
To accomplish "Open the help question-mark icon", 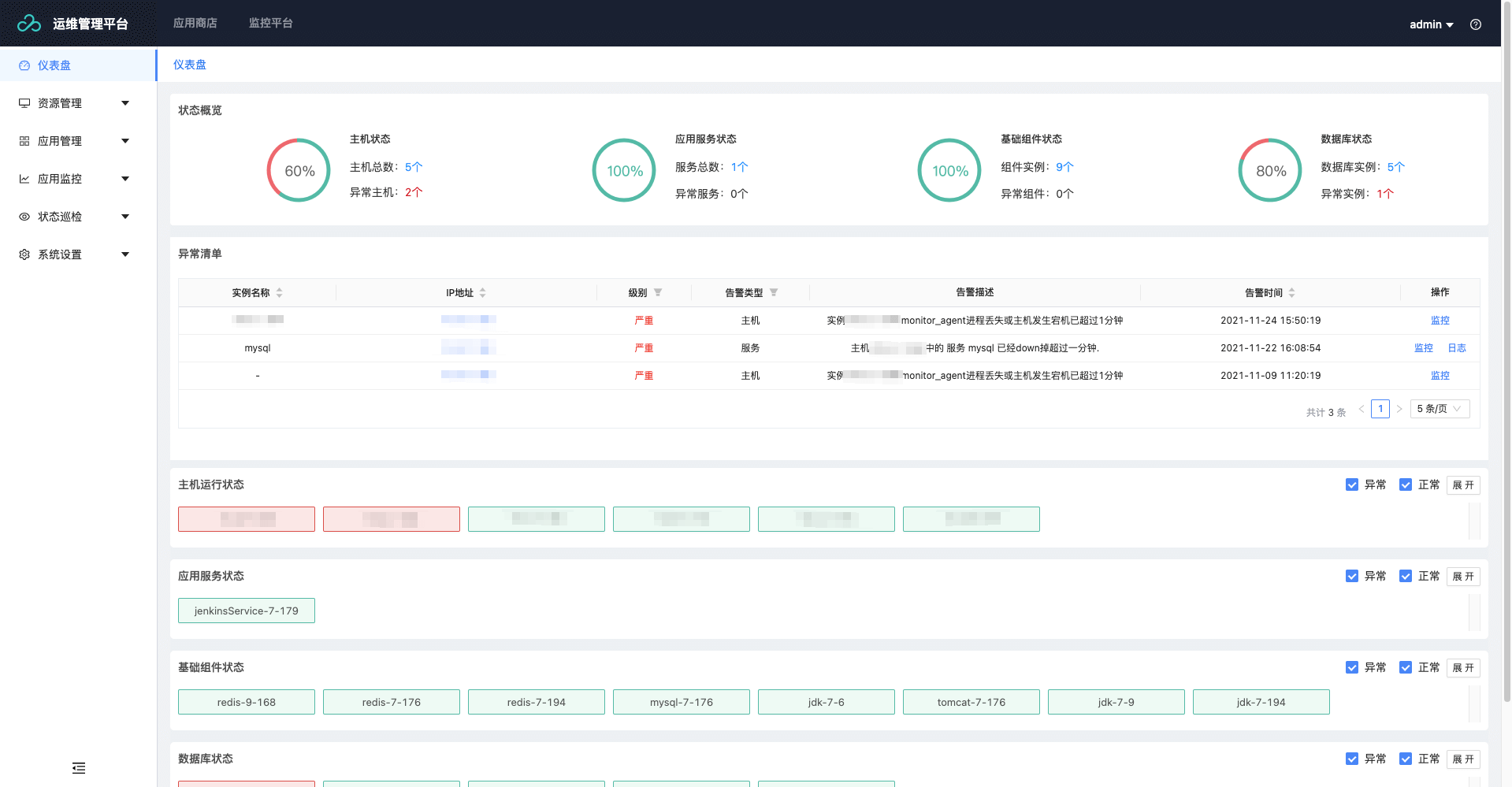I will [1476, 24].
